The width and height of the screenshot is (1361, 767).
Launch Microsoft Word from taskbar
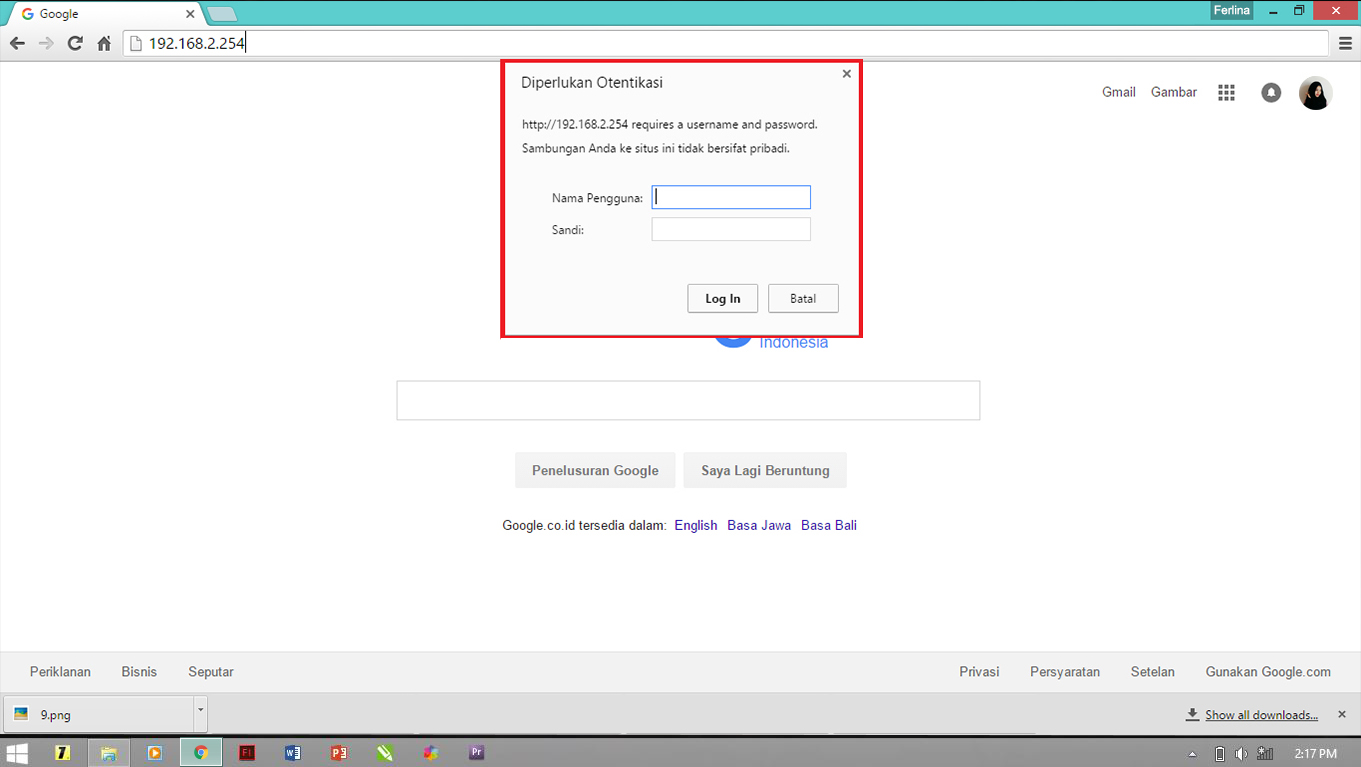tap(293, 753)
